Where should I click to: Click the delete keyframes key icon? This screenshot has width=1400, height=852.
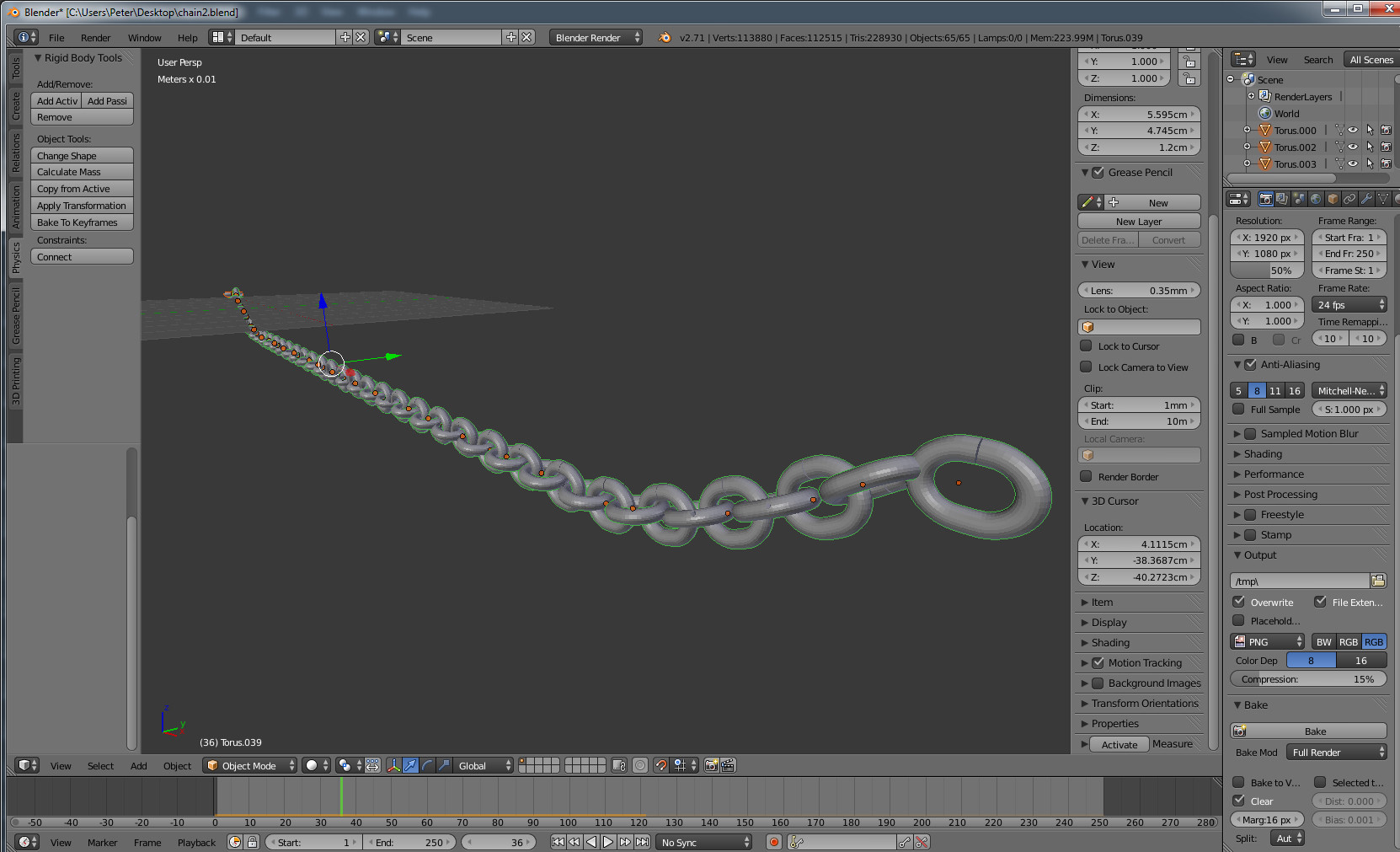(x=922, y=842)
